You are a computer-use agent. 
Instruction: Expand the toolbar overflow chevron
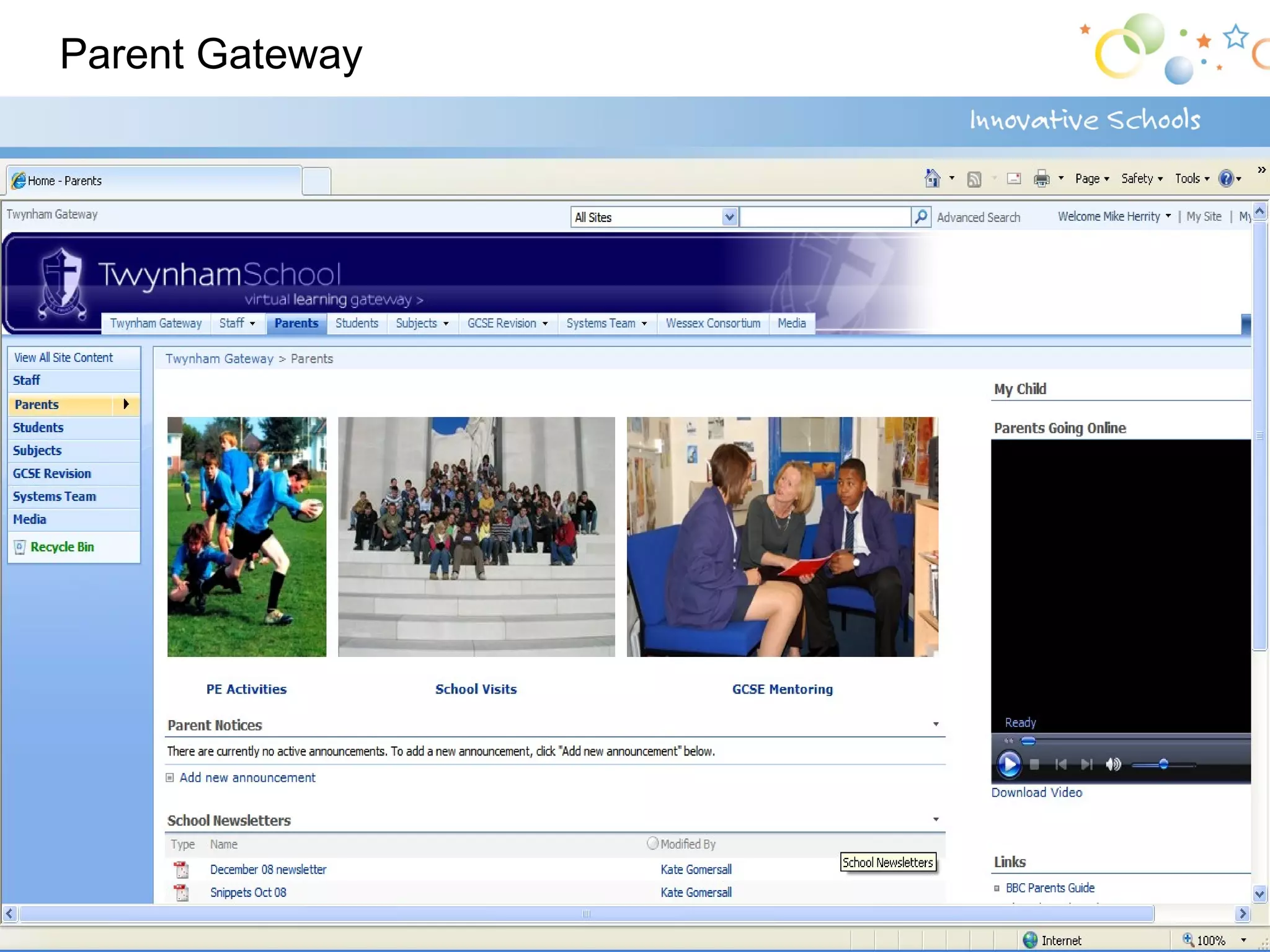[1261, 170]
